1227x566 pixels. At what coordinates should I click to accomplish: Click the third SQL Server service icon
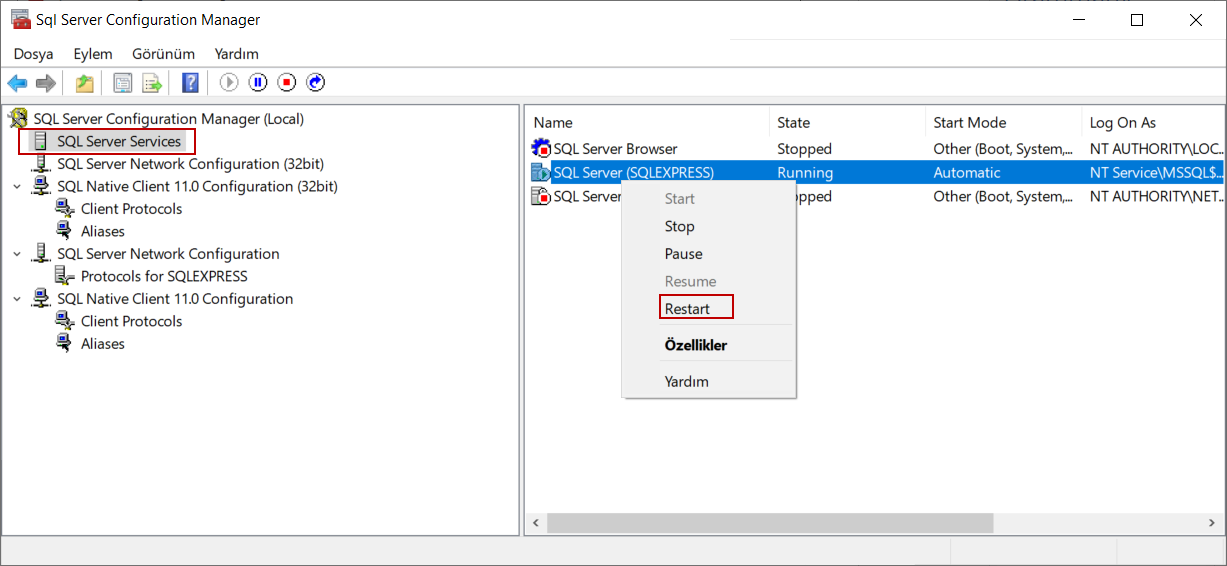click(x=541, y=196)
